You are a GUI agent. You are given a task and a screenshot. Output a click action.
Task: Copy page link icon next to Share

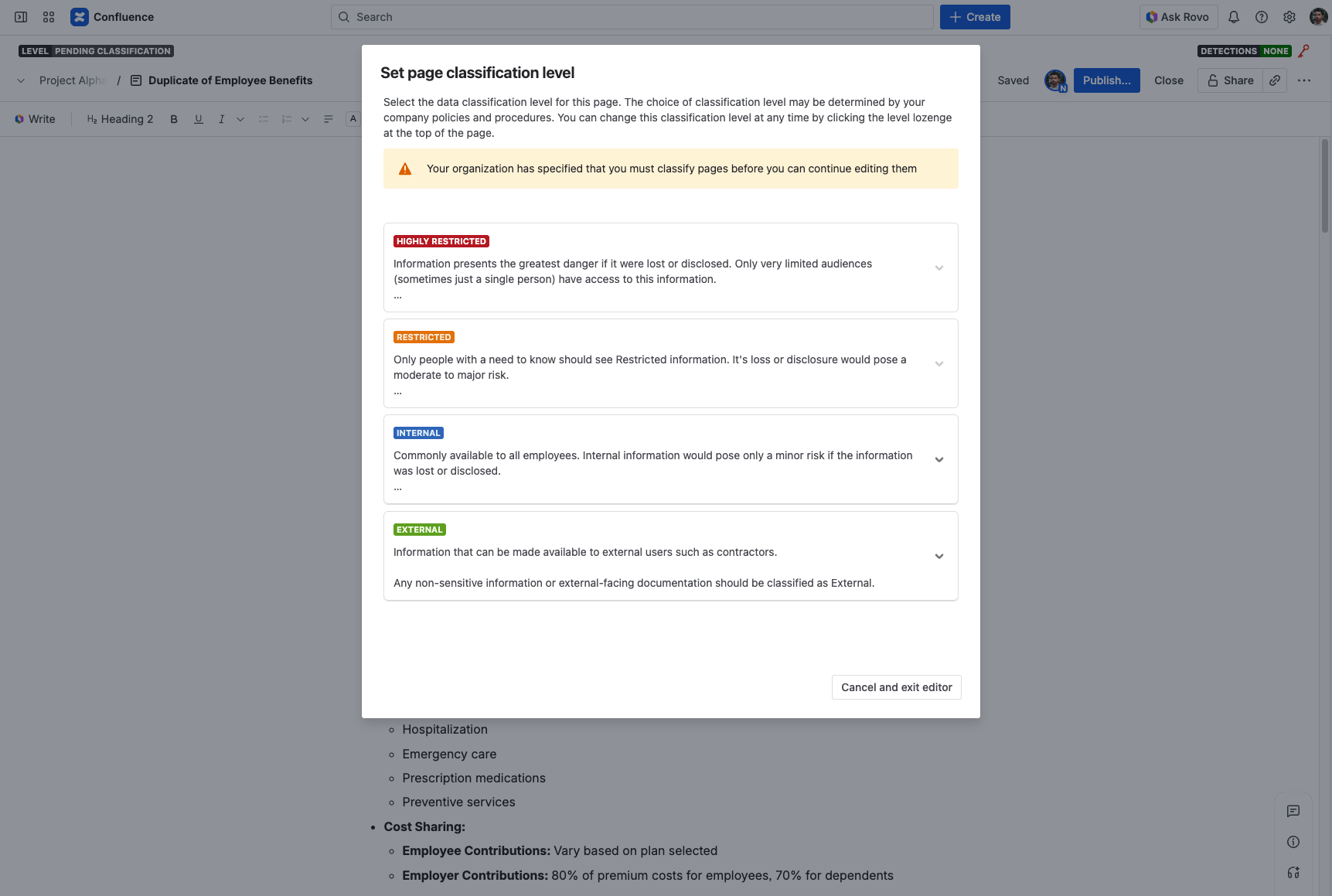(1275, 80)
